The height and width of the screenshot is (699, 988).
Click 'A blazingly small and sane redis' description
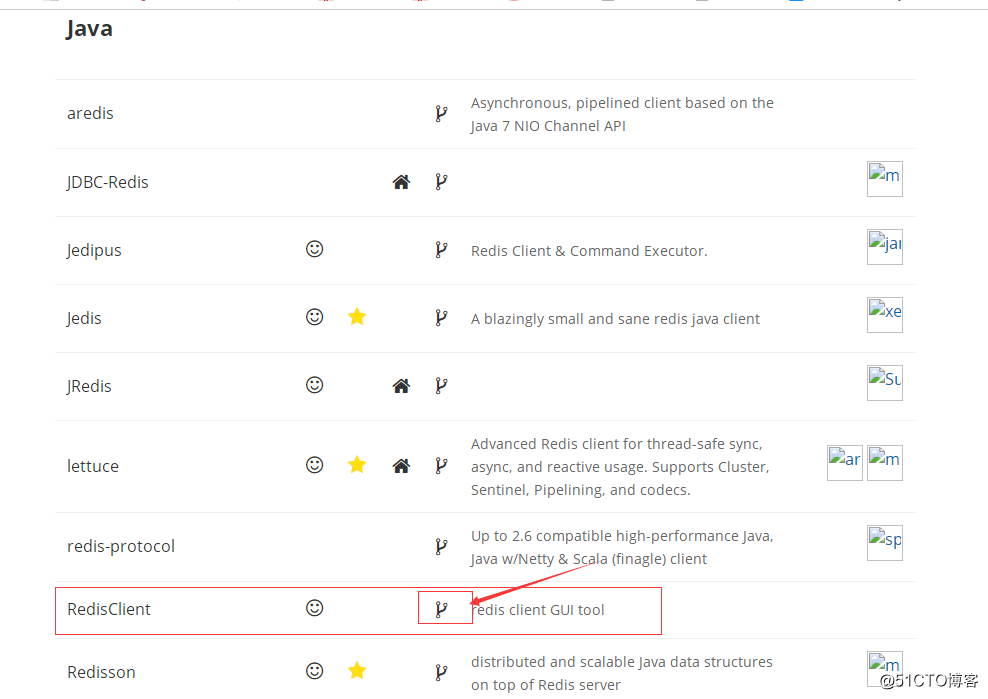pos(615,319)
